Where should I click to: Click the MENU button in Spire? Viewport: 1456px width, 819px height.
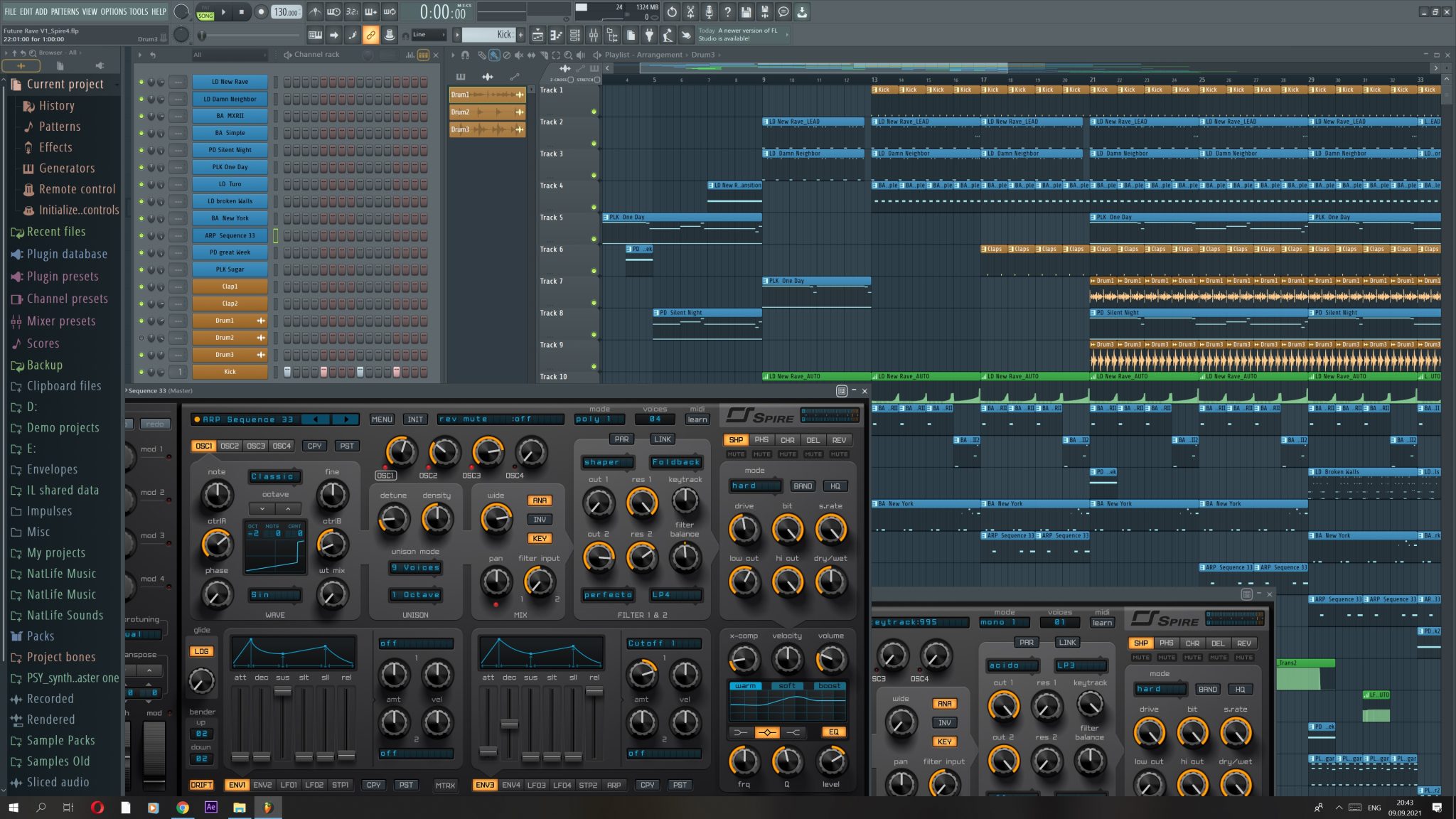point(382,419)
